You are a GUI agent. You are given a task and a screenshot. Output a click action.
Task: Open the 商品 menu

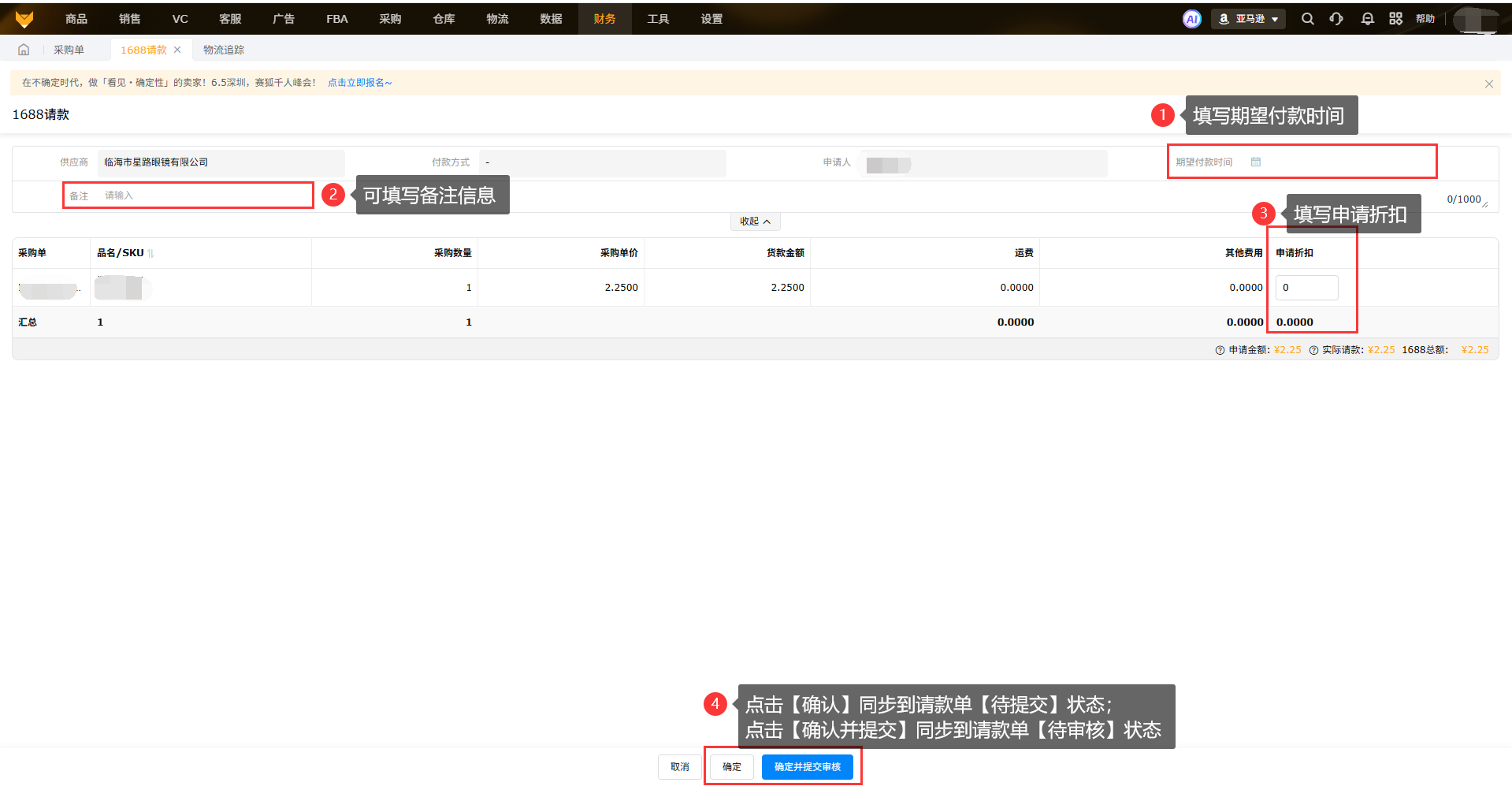point(76,19)
